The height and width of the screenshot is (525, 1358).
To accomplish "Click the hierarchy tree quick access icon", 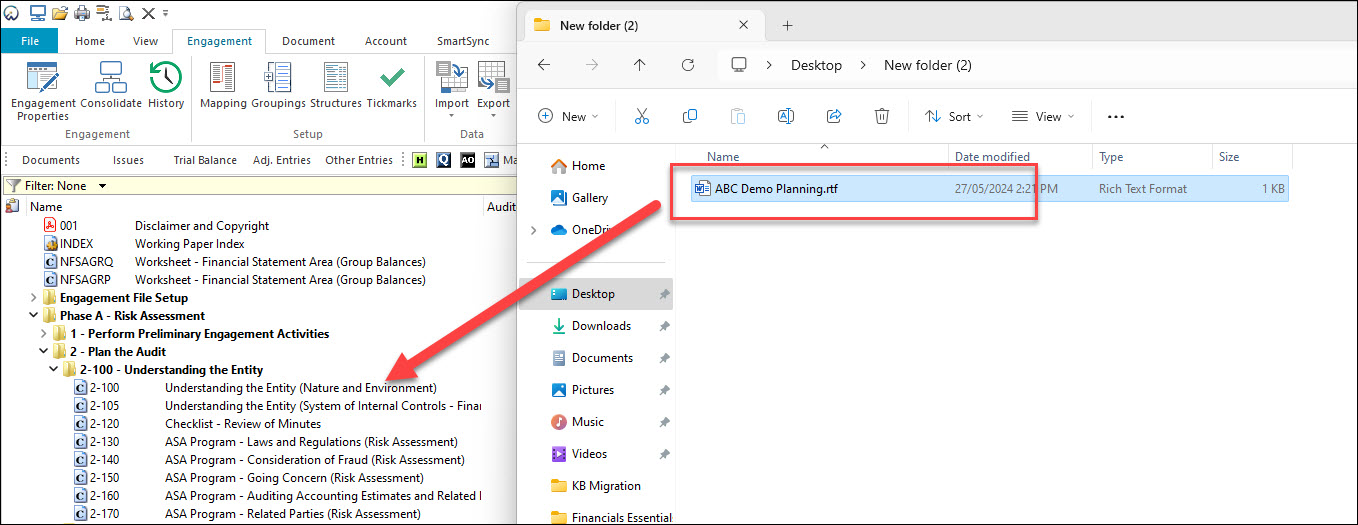I will tap(104, 13).
